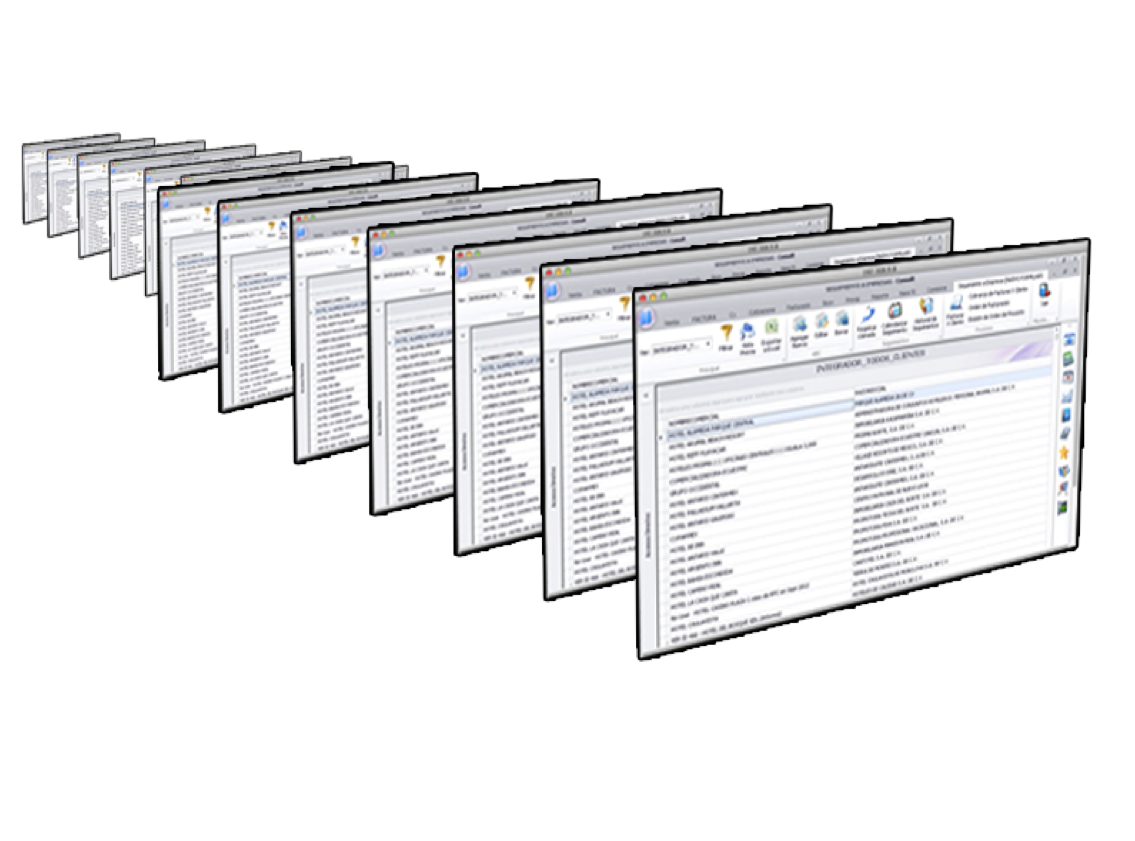
Task: Switch to the FACTURA ribbon tab in front window
Action: pos(703,317)
